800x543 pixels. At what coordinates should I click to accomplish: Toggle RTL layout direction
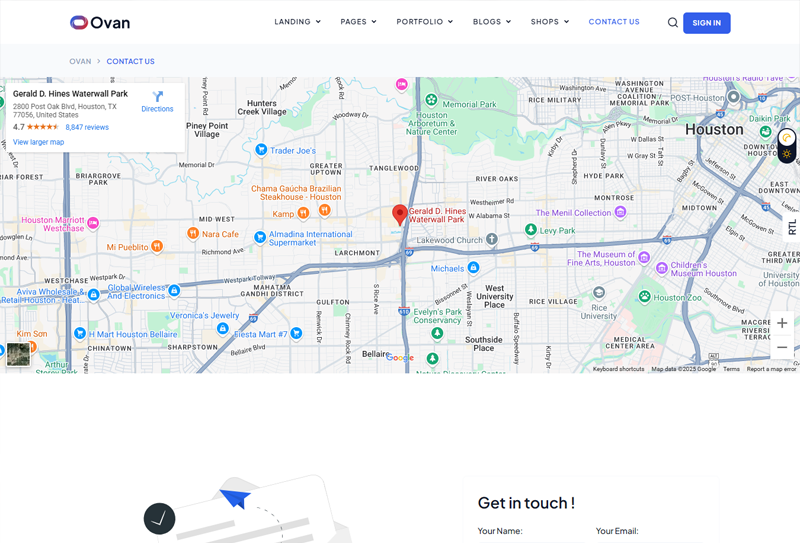pyautogui.click(x=792, y=227)
